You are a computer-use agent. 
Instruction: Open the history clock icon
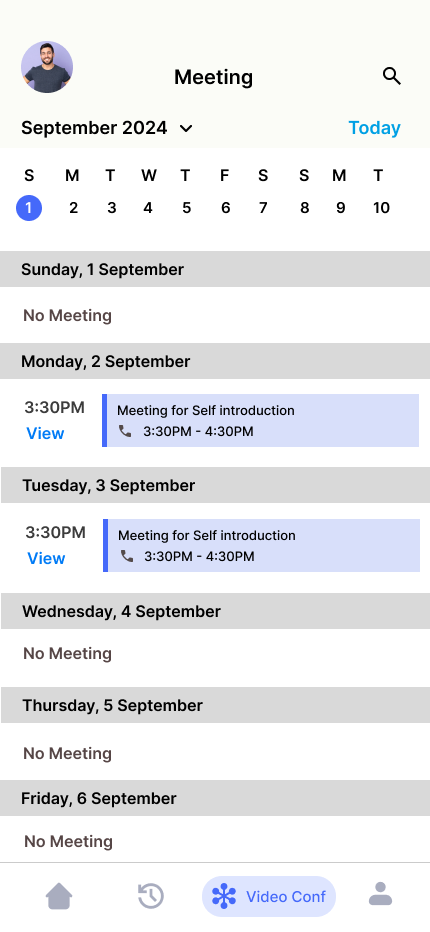(x=150, y=896)
